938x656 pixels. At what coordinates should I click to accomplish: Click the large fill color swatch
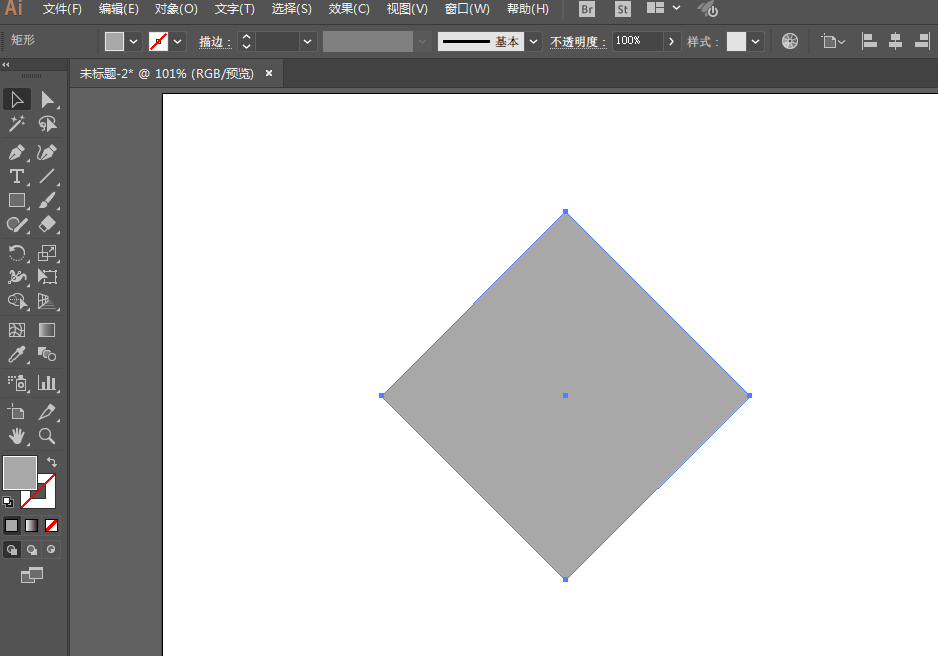click(19, 472)
